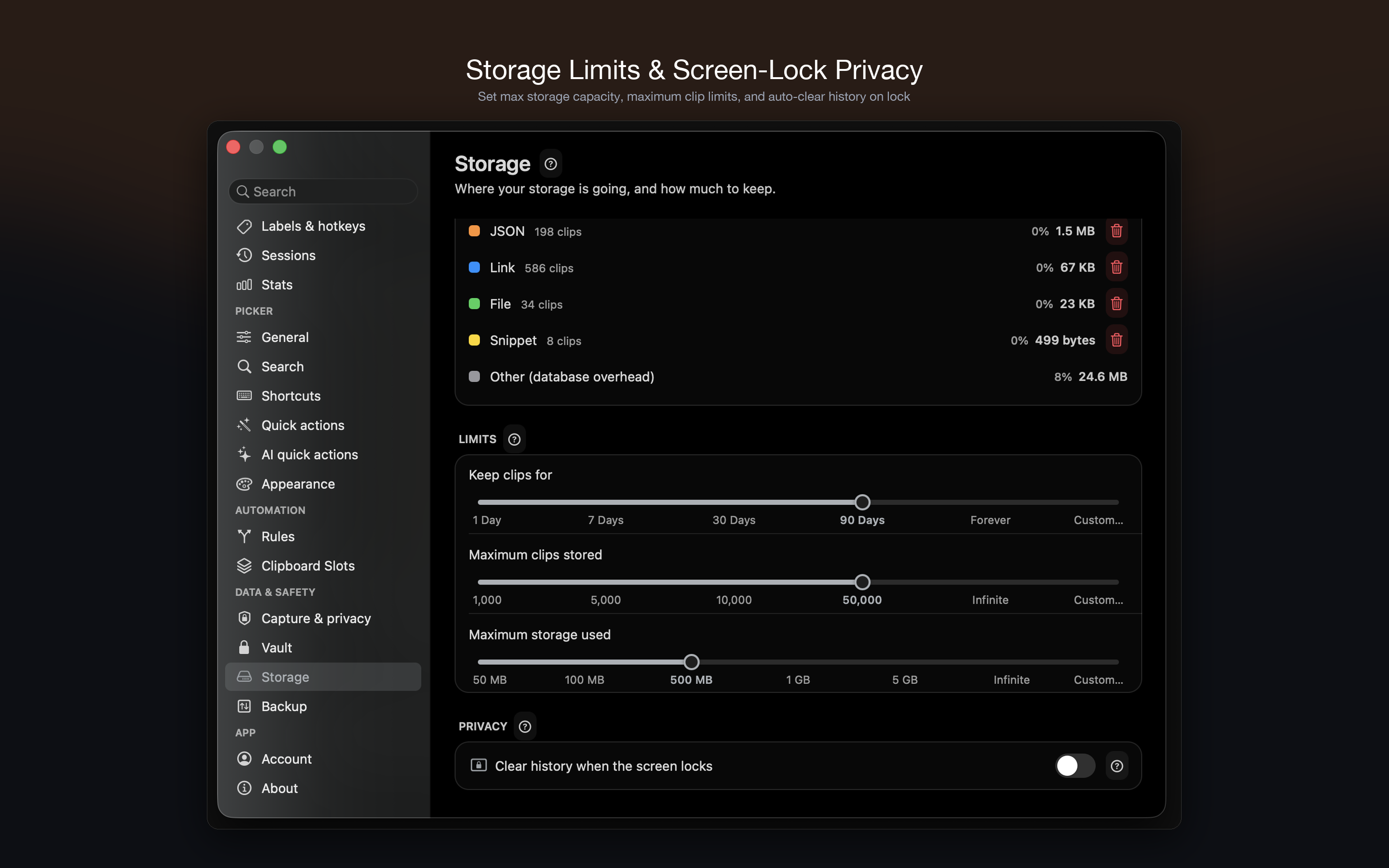Click Maximum clips stored slider handle

pyautogui.click(x=862, y=582)
